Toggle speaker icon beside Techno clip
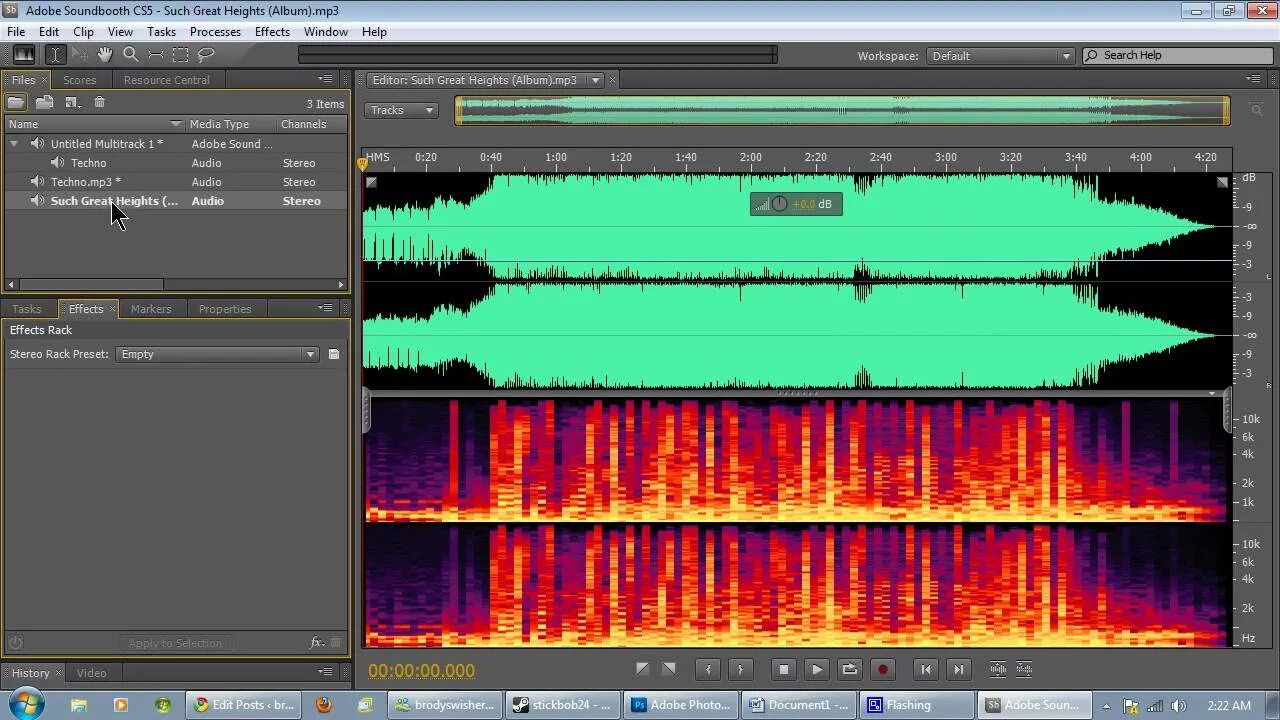The height and width of the screenshot is (720, 1280). pos(58,163)
